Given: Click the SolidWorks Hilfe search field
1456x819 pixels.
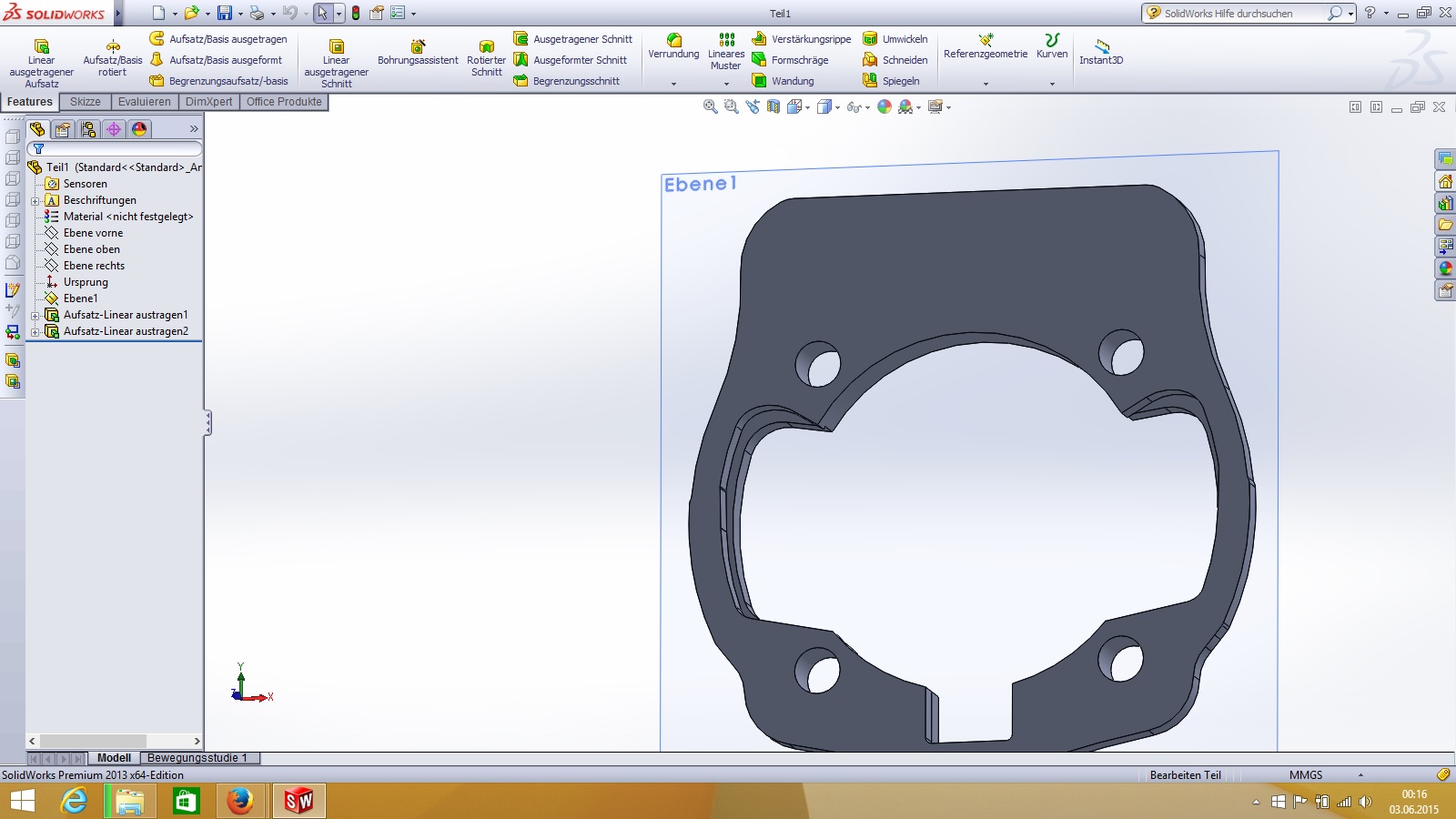Looking at the screenshot, I should [1238, 14].
